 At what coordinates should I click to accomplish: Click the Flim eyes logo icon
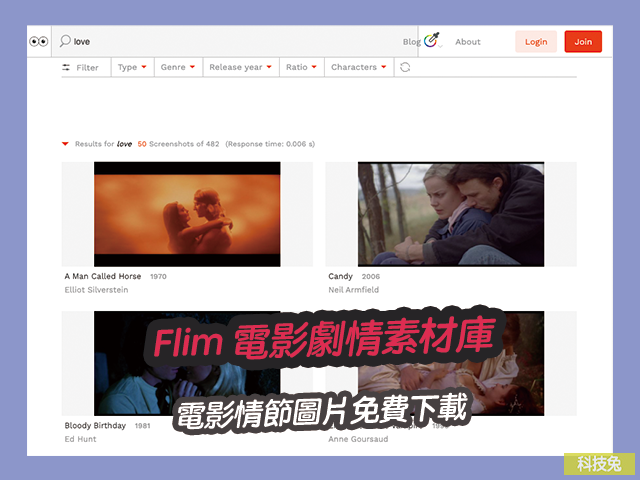point(39,42)
